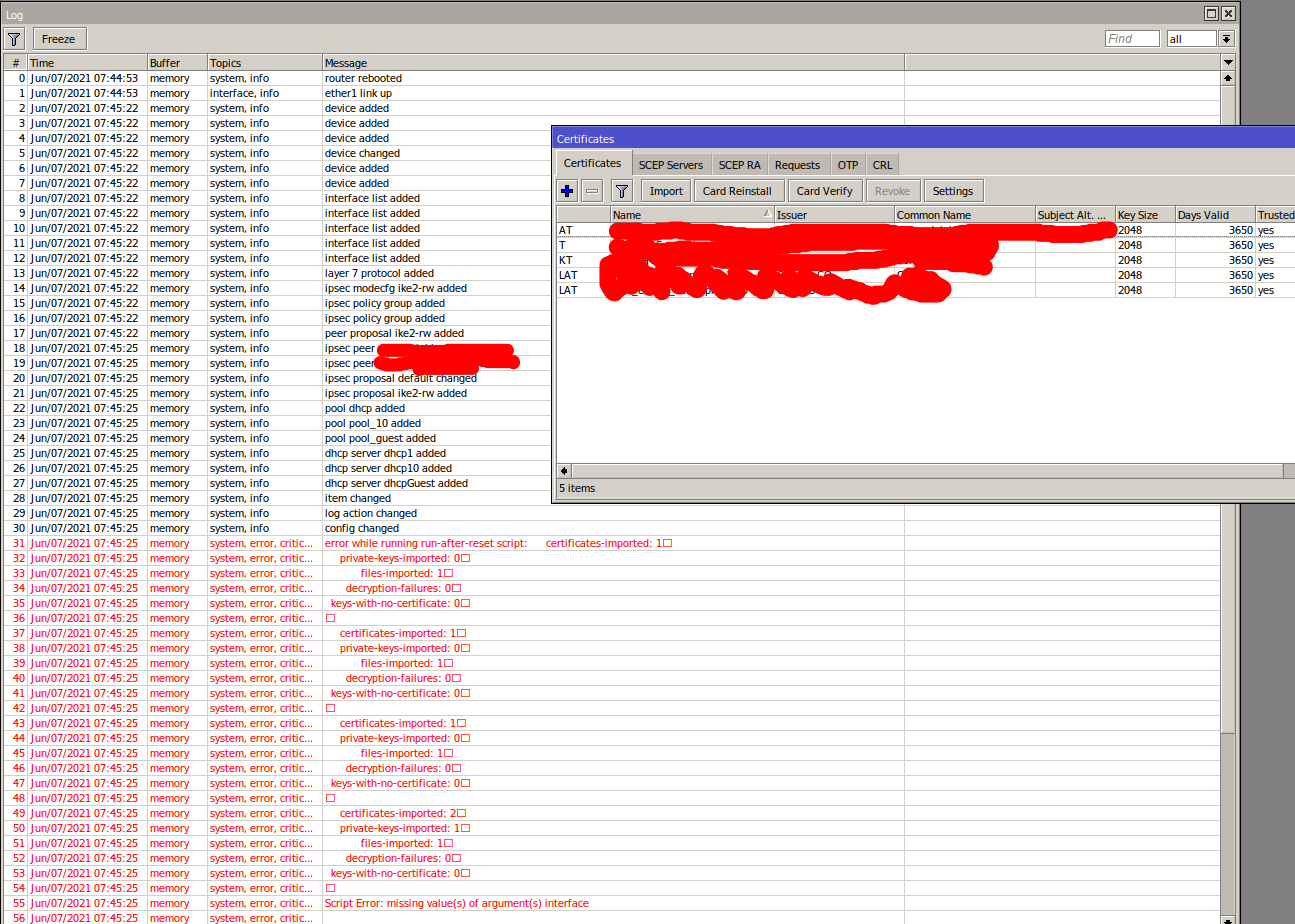The width and height of the screenshot is (1295, 924).
Task: Click the Card Reinstall button
Action: [737, 190]
